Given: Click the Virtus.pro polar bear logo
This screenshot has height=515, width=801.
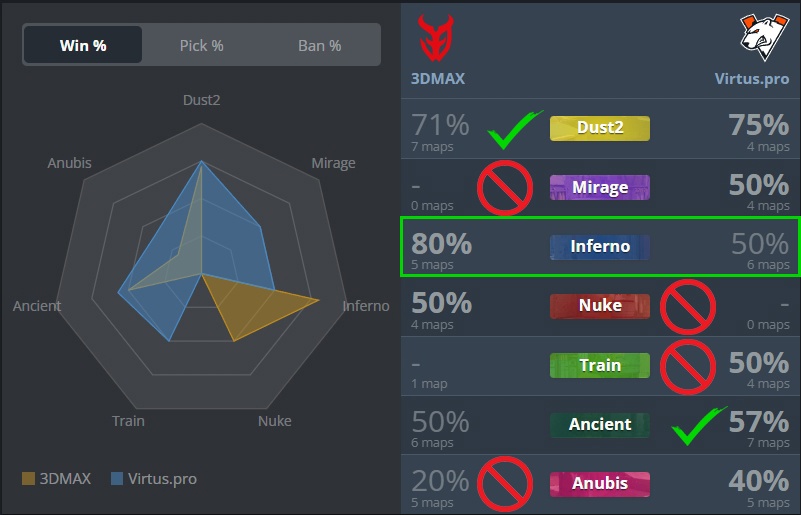Looking at the screenshot, I should click(x=764, y=37).
